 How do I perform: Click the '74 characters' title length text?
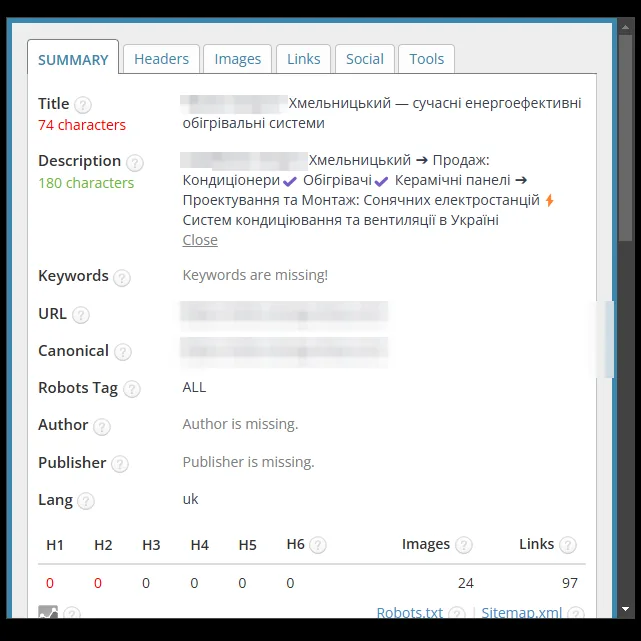click(82, 125)
